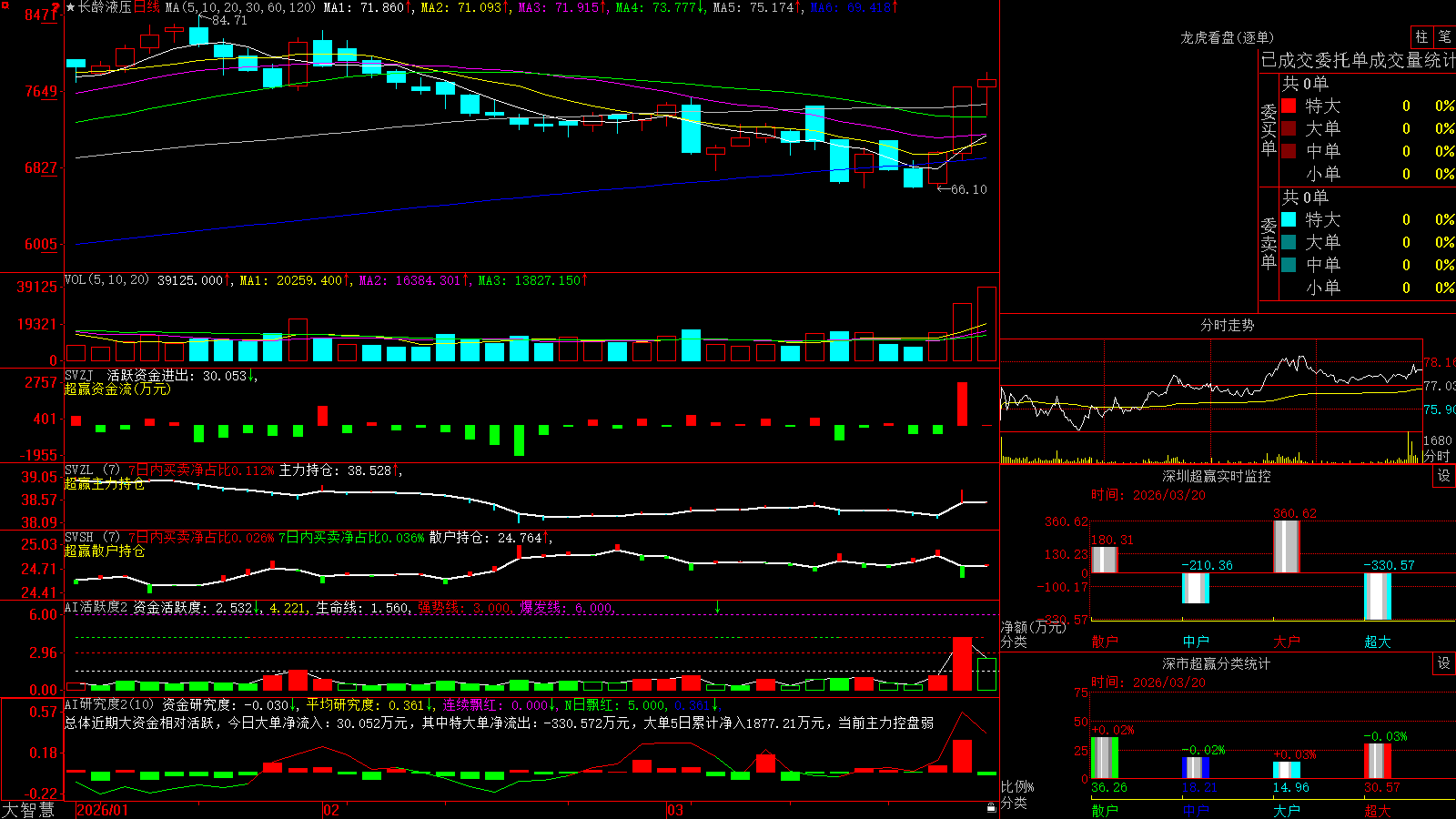1456x819 pixels.
Task: Click the red 特大 buy-order swatch
Action: pos(1289,106)
